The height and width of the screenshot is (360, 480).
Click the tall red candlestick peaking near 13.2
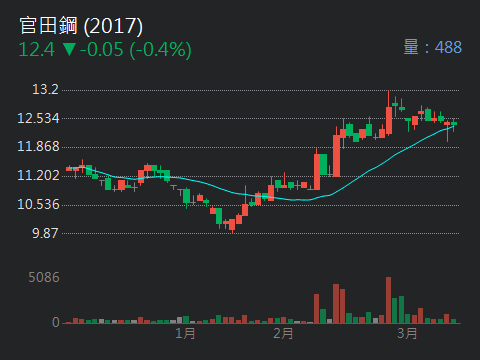pos(389,113)
